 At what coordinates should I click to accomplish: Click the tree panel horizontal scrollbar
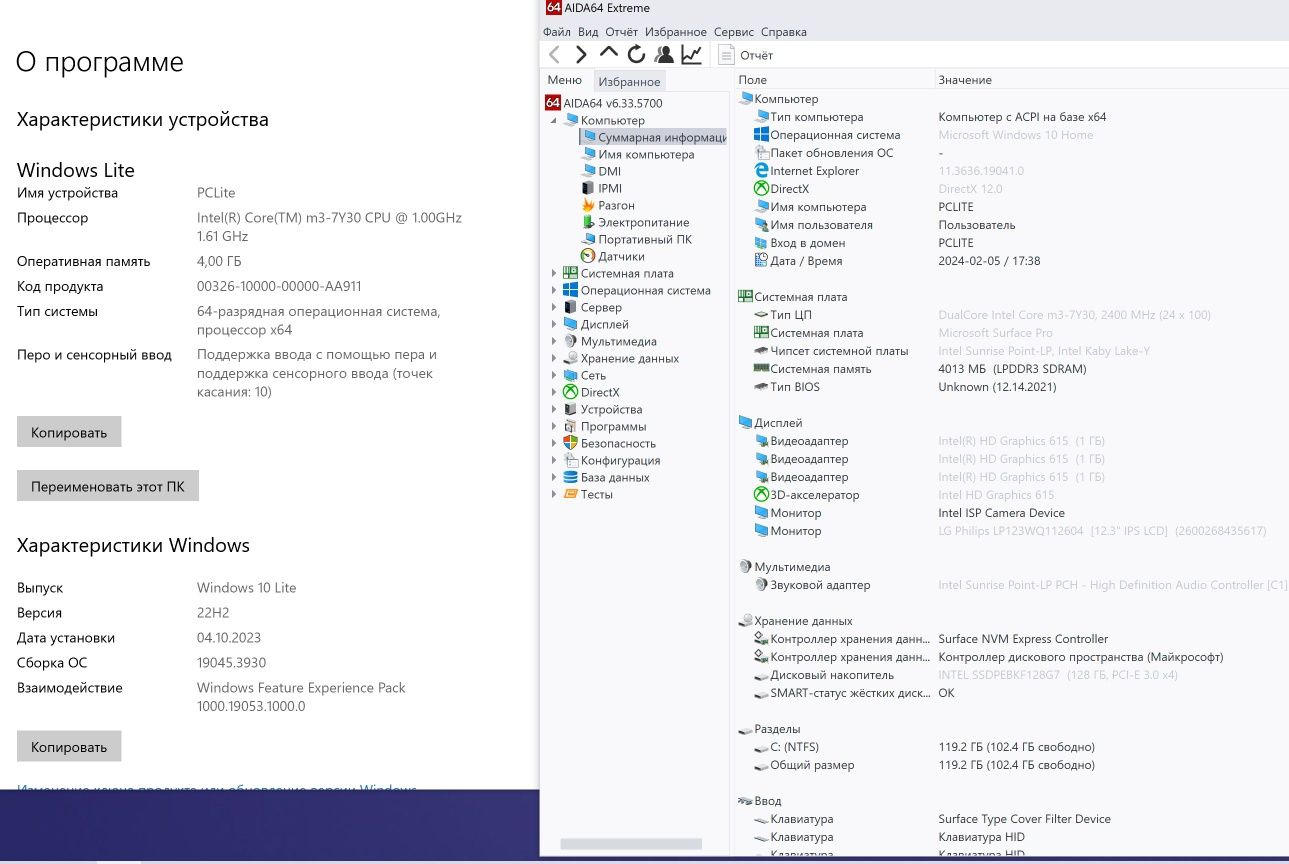pos(631,844)
